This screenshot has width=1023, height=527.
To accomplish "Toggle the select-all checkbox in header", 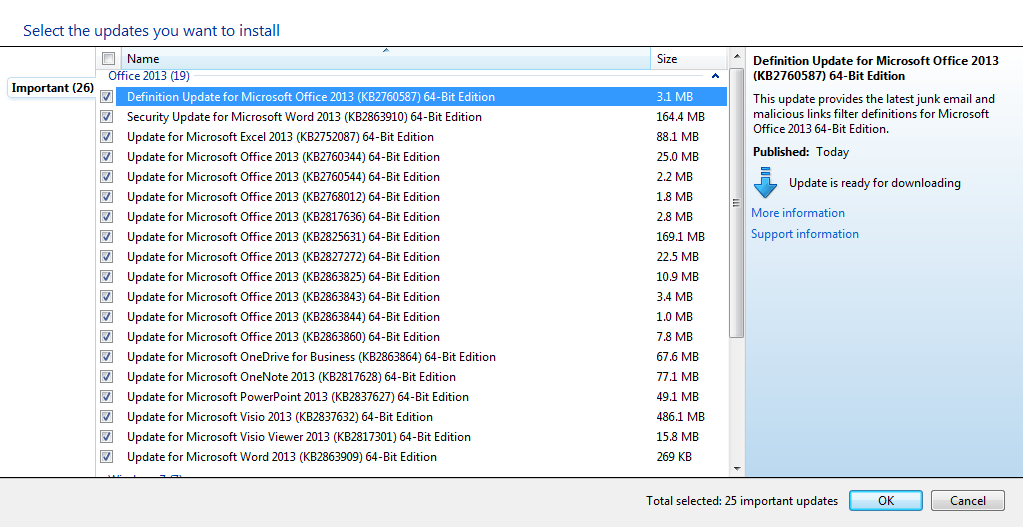I will tap(108, 58).
